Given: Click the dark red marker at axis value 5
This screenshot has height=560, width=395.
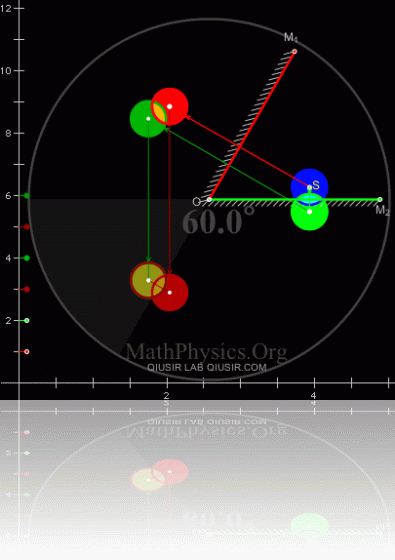Looking at the screenshot, I should click(x=26, y=227).
